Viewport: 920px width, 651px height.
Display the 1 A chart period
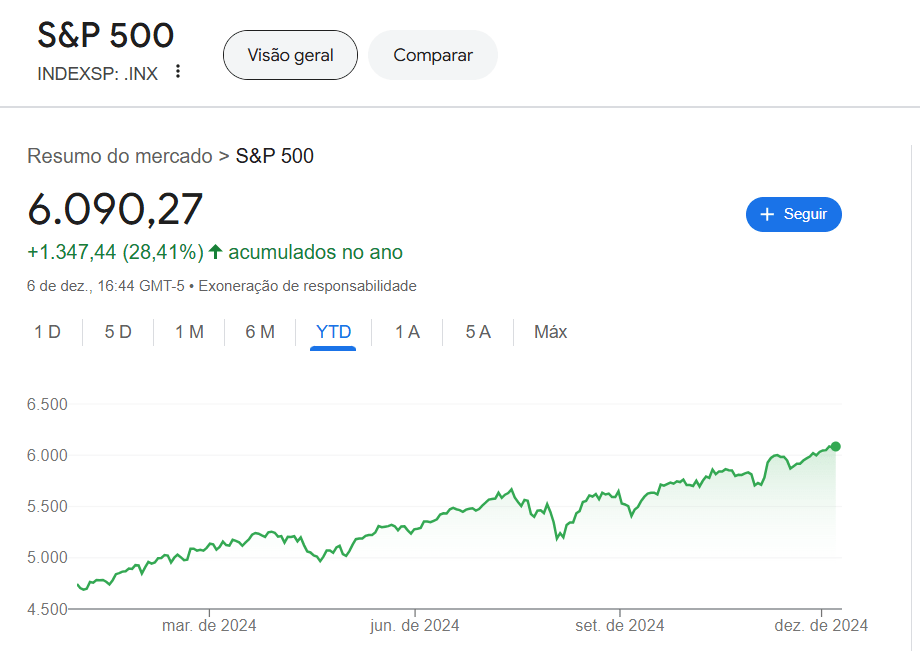(x=407, y=332)
